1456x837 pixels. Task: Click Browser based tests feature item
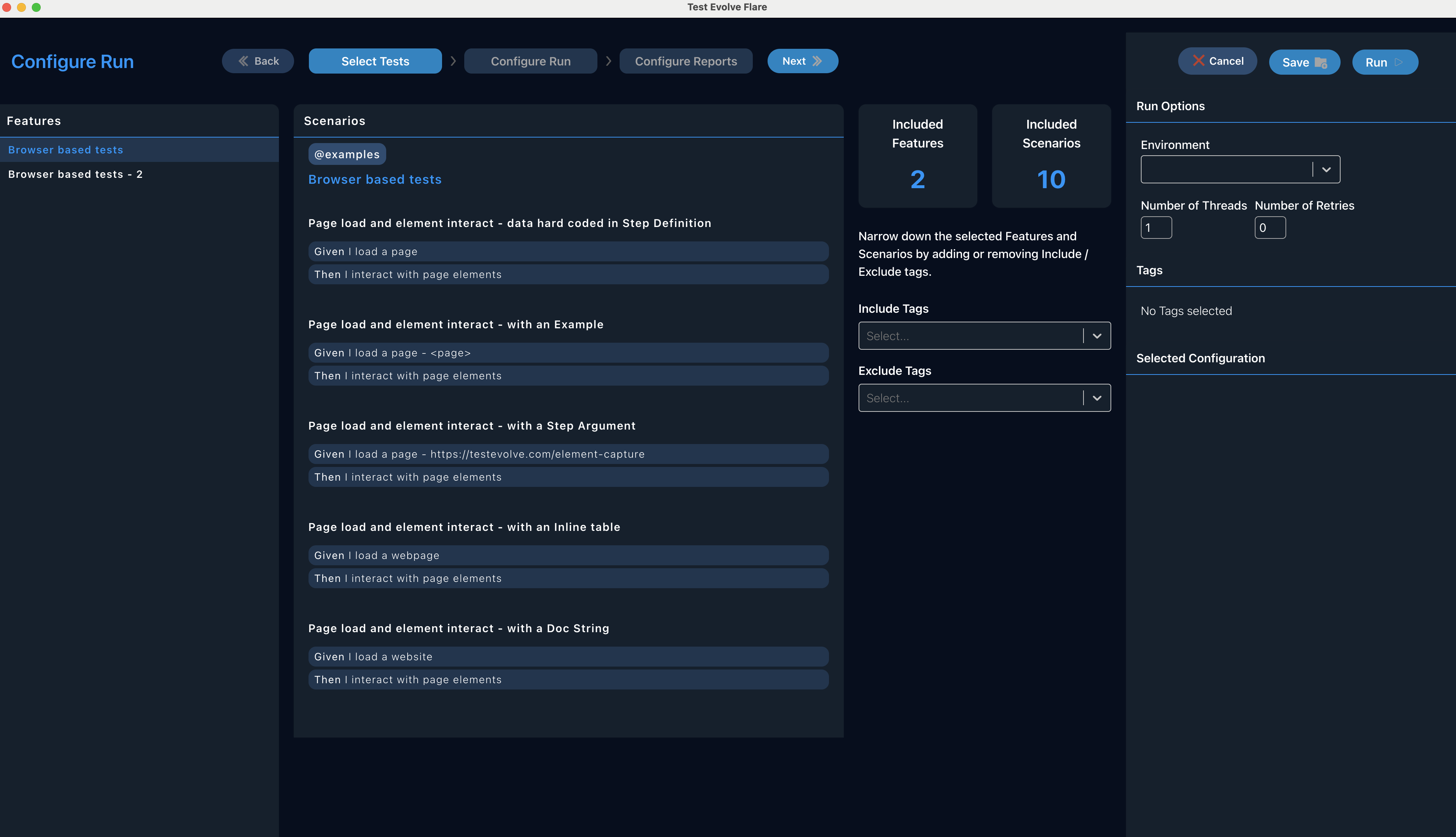click(139, 149)
